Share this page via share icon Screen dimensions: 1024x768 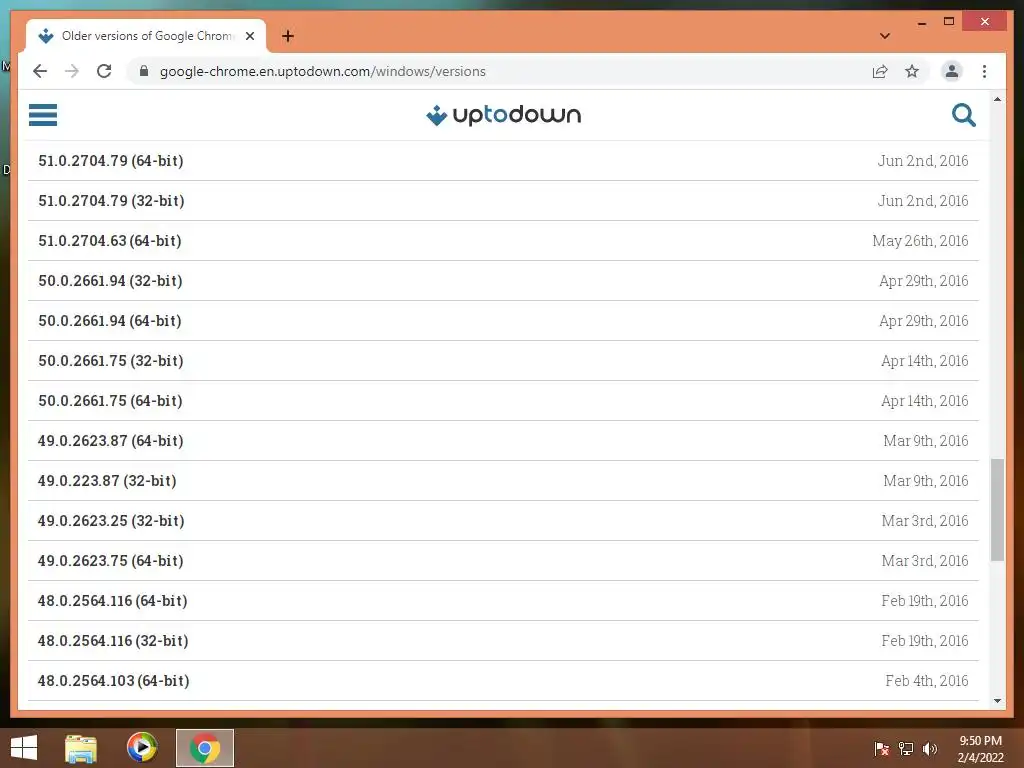(880, 71)
